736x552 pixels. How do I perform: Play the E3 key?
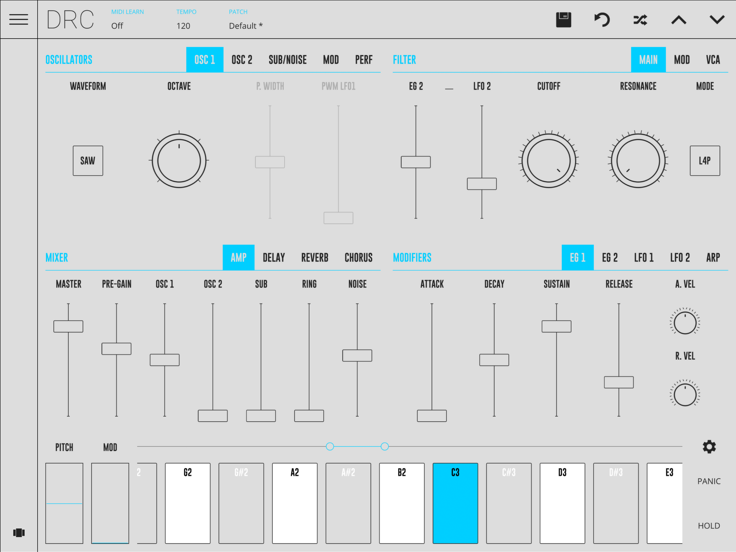(665, 503)
